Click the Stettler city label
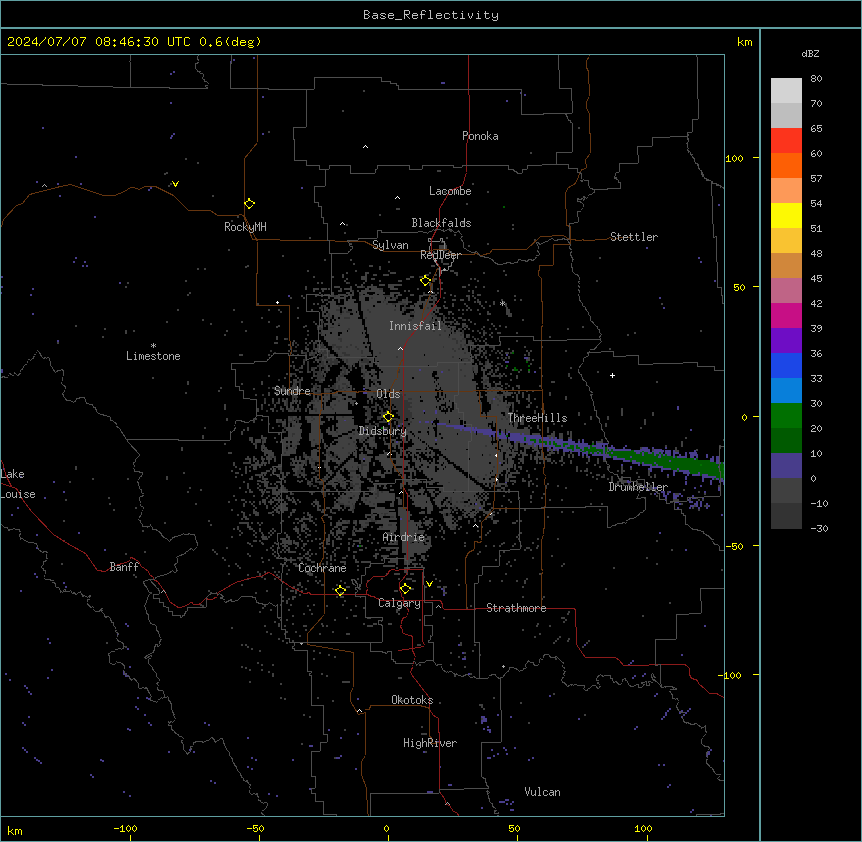Screen dimensions: 862x842 tap(634, 237)
